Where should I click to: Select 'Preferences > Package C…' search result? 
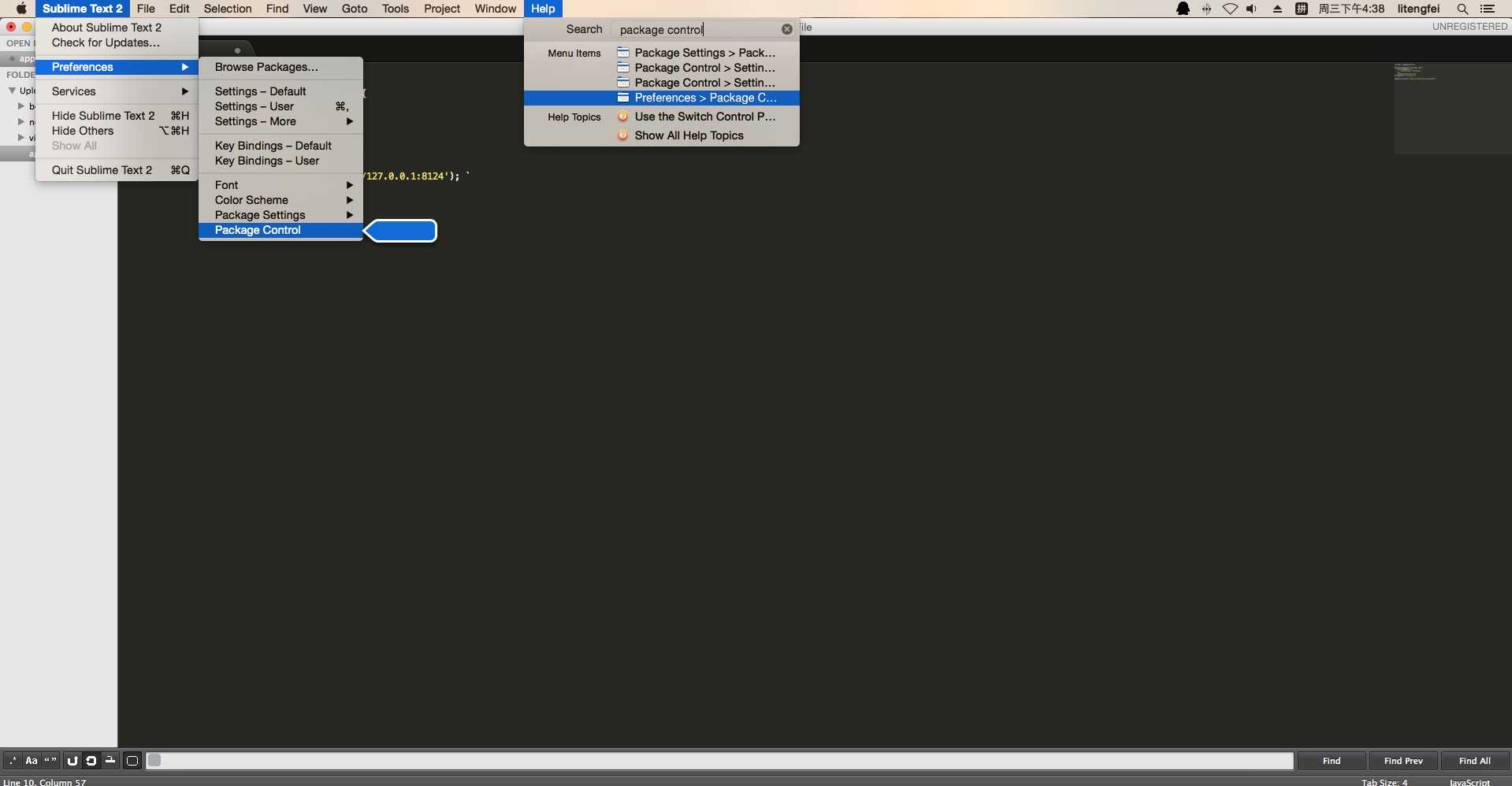662,98
